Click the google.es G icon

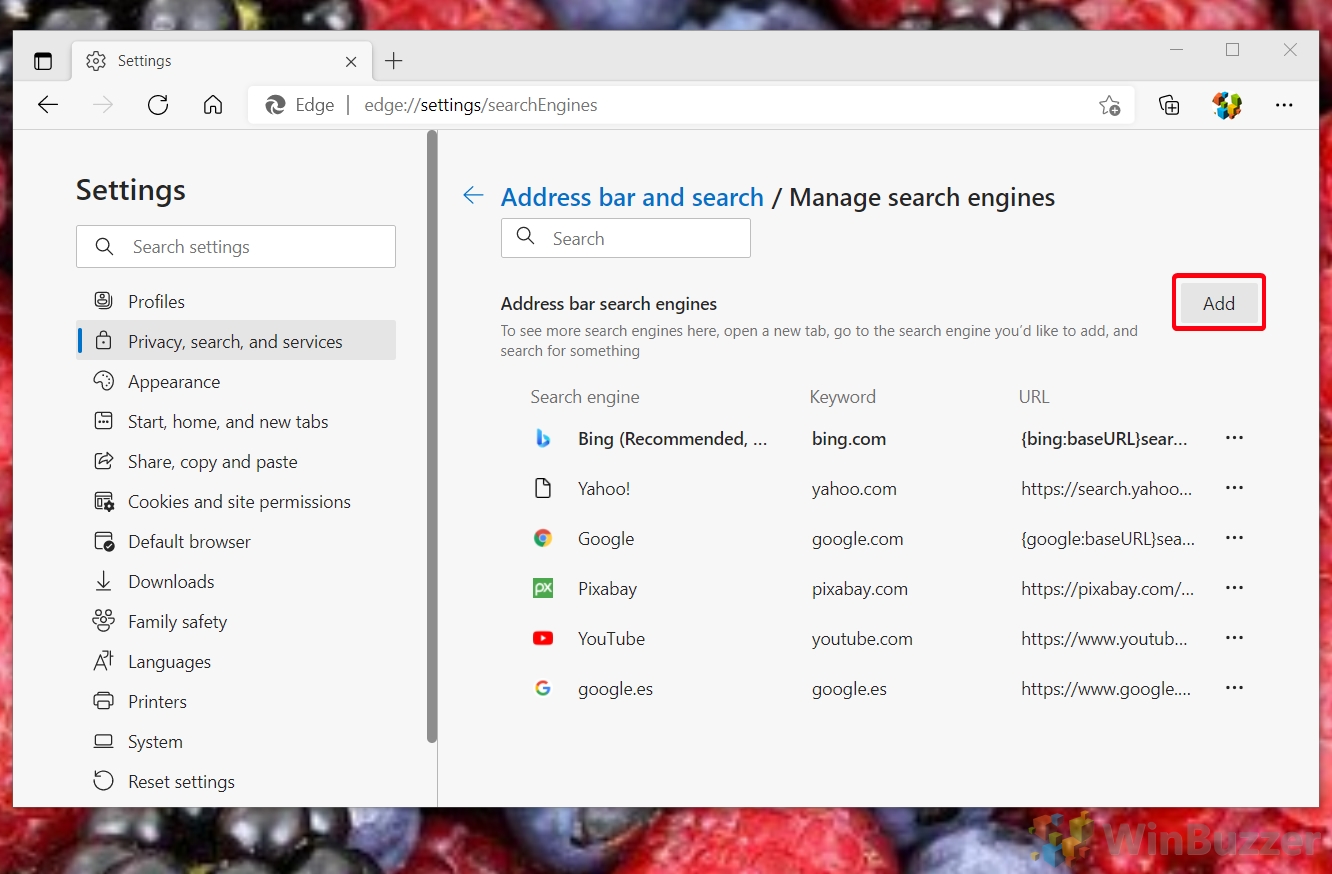[x=543, y=688]
